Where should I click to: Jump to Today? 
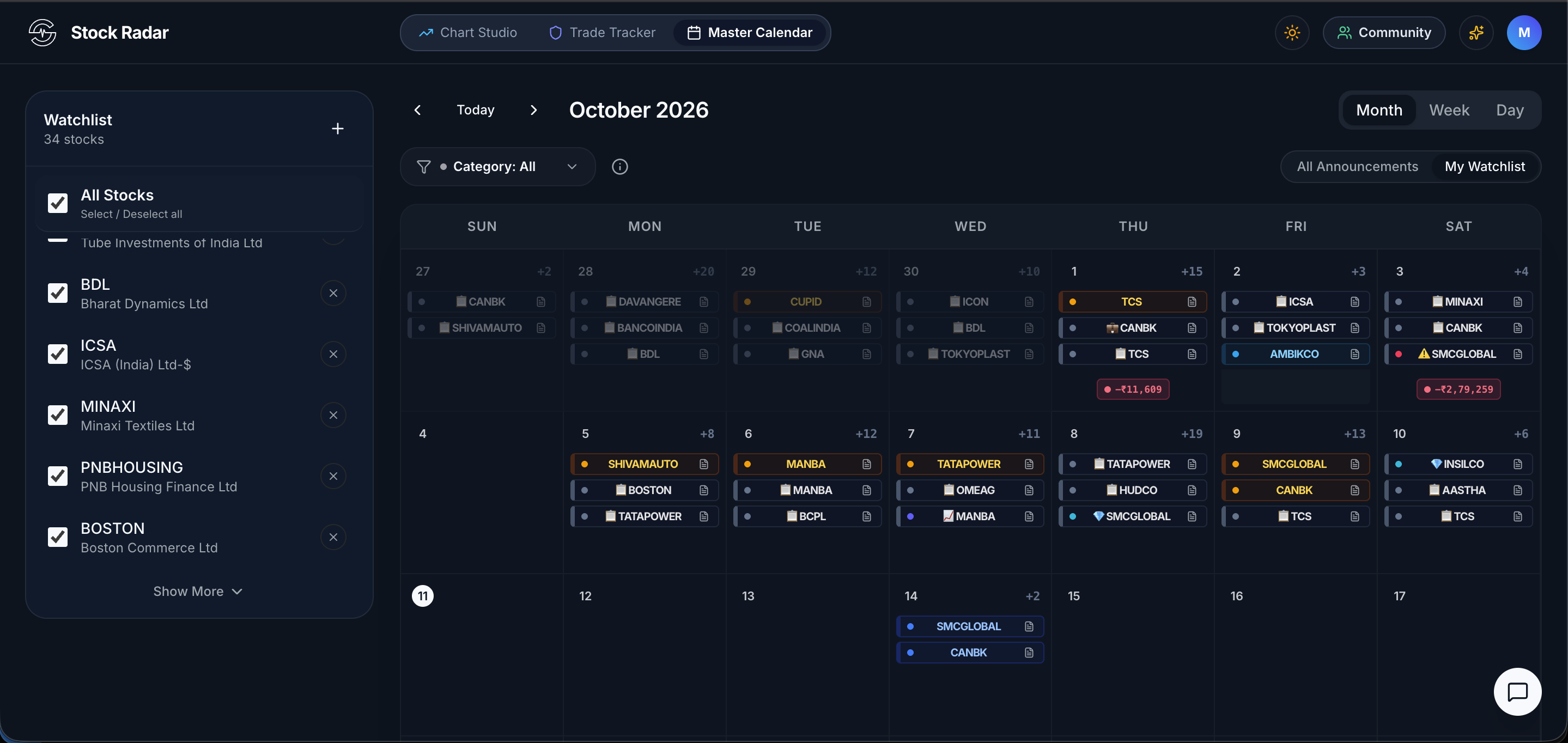click(x=476, y=110)
